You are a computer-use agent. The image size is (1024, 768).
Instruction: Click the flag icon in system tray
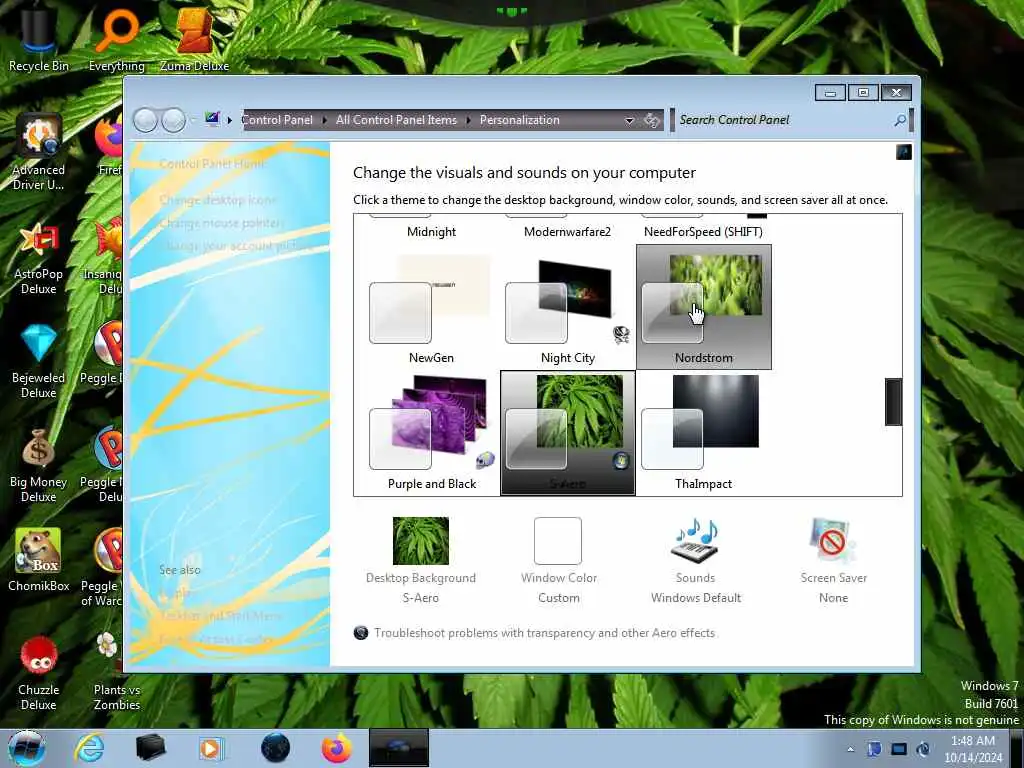click(874, 749)
